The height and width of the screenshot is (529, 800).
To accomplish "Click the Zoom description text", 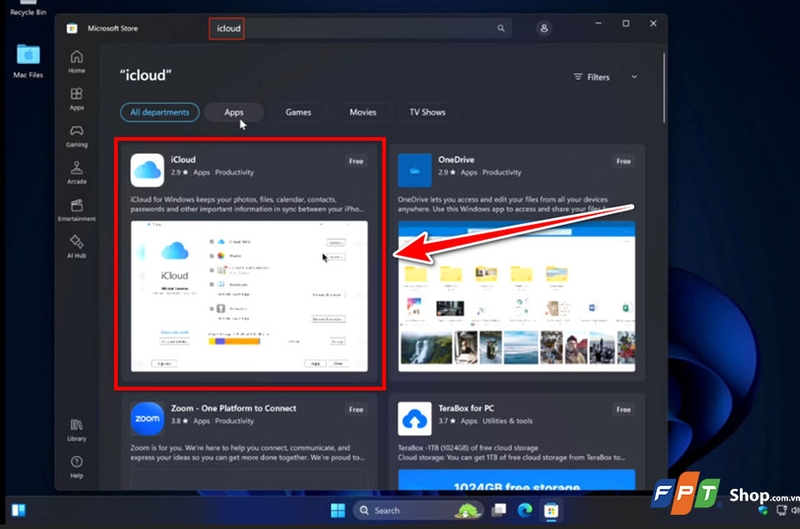I will (247, 452).
